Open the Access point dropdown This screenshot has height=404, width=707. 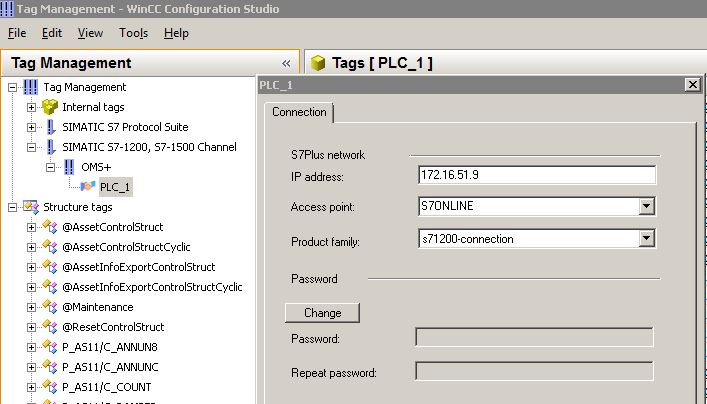646,207
